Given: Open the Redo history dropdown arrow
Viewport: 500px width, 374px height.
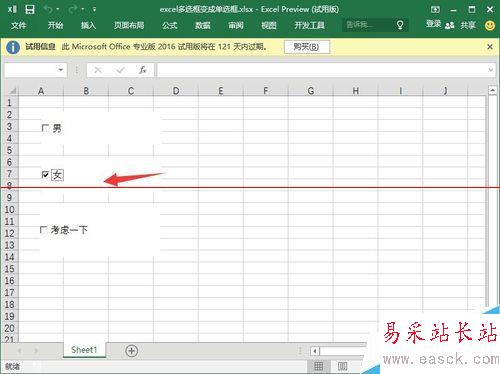Looking at the screenshot, I should (82, 9).
